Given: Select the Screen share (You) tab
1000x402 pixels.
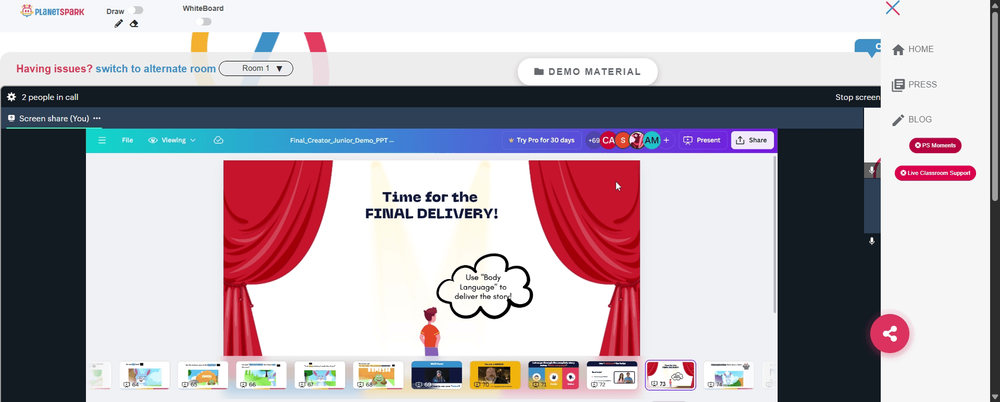Looking at the screenshot, I should (48, 118).
